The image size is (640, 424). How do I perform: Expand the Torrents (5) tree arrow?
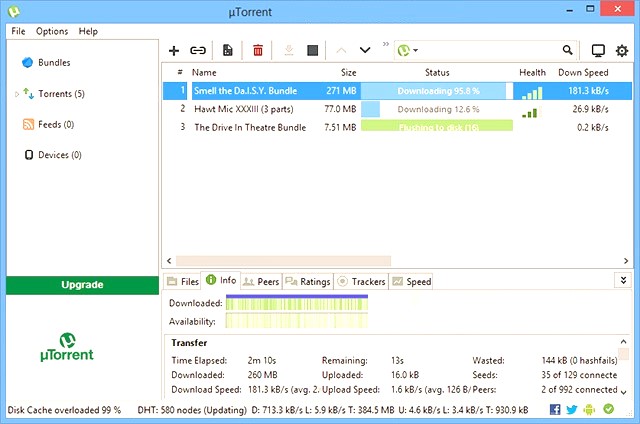(x=17, y=94)
